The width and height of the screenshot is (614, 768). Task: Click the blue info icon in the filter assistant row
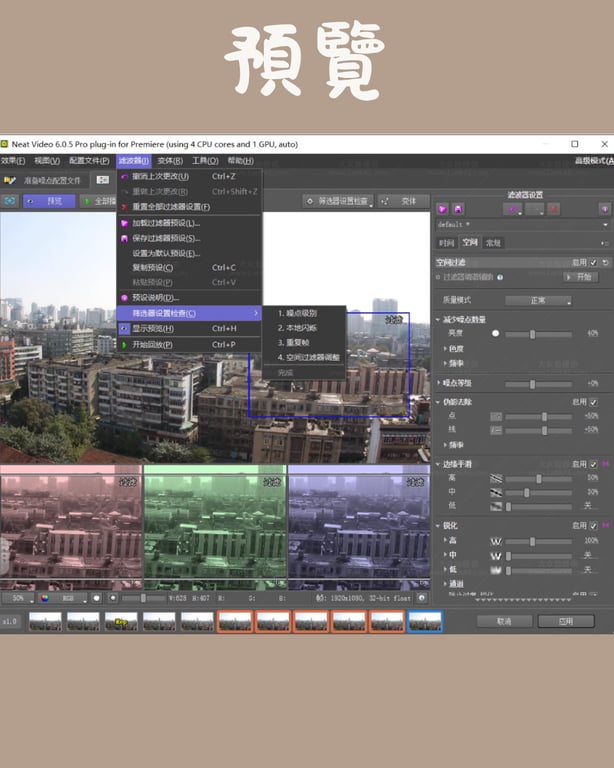[500, 277]
